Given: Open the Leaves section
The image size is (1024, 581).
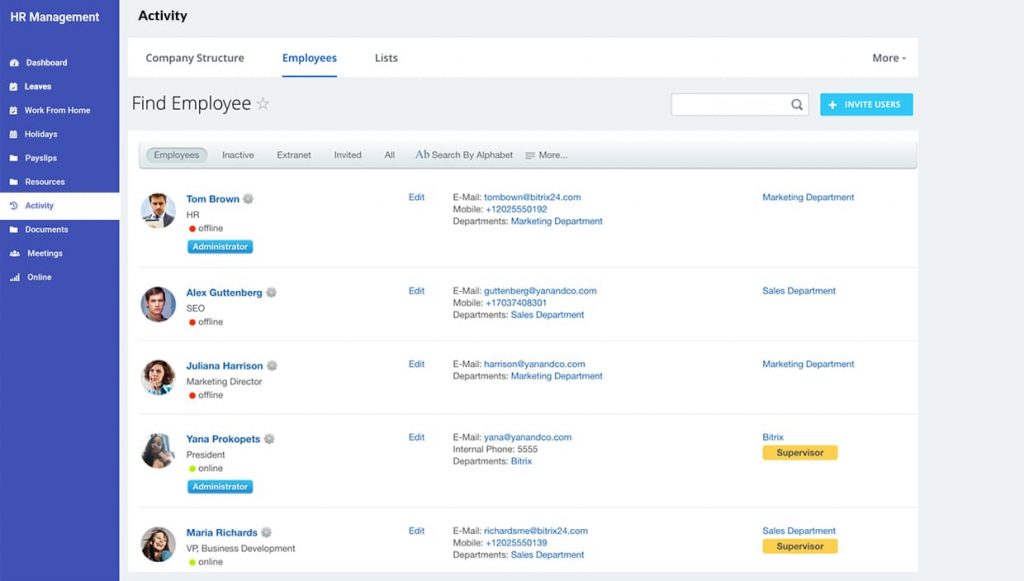Looking at the screenshot, I should pyautogui.click(x=38, y=87).
